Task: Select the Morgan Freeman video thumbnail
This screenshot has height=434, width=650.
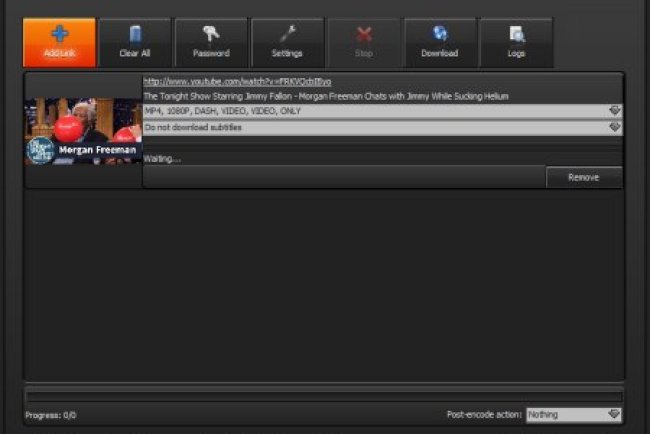Action: (x=83, y=130)
